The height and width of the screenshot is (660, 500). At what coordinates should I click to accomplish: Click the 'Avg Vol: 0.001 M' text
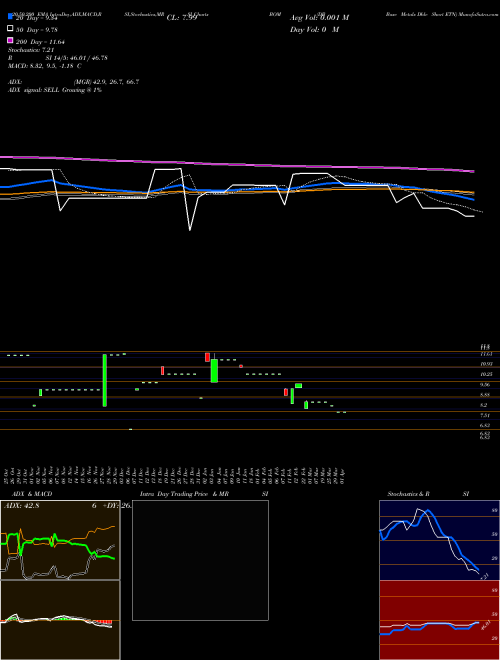(319, 18)
